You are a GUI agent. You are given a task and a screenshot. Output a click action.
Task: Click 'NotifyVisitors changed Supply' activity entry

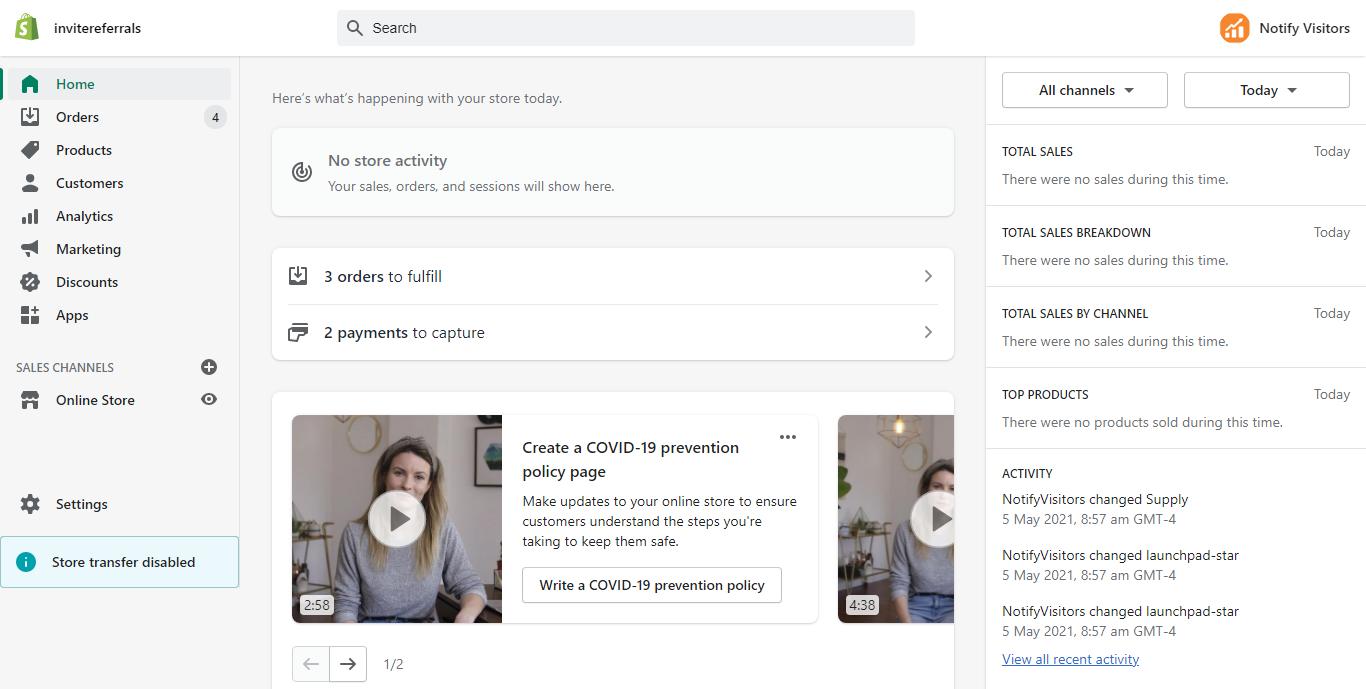(1095, 499)
